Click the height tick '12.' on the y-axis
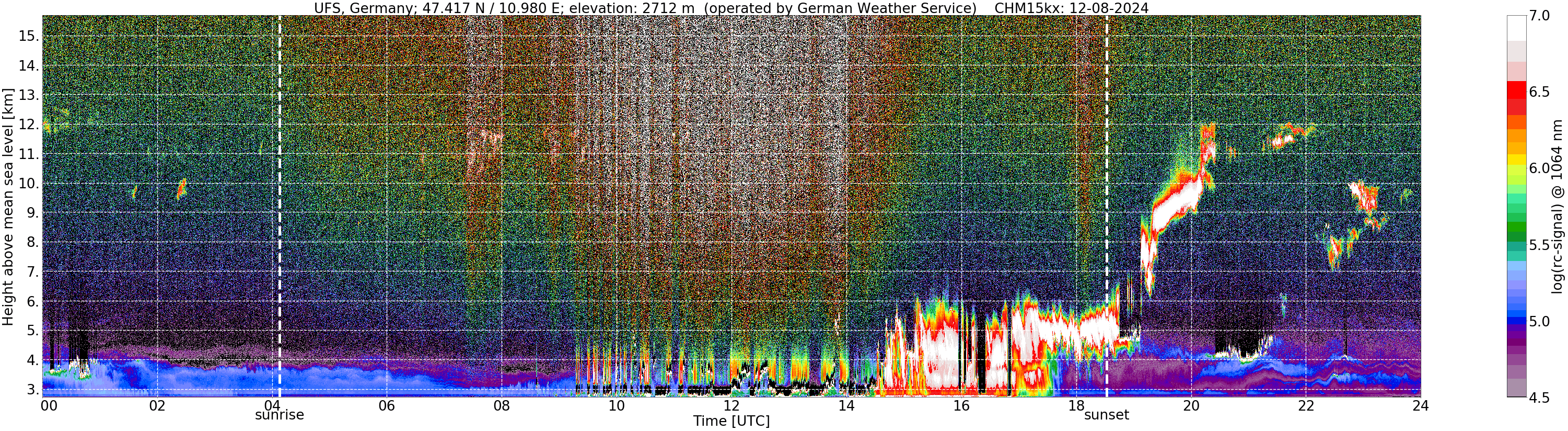This screenshot has width=1568, height=431. (x=29, y=125)
